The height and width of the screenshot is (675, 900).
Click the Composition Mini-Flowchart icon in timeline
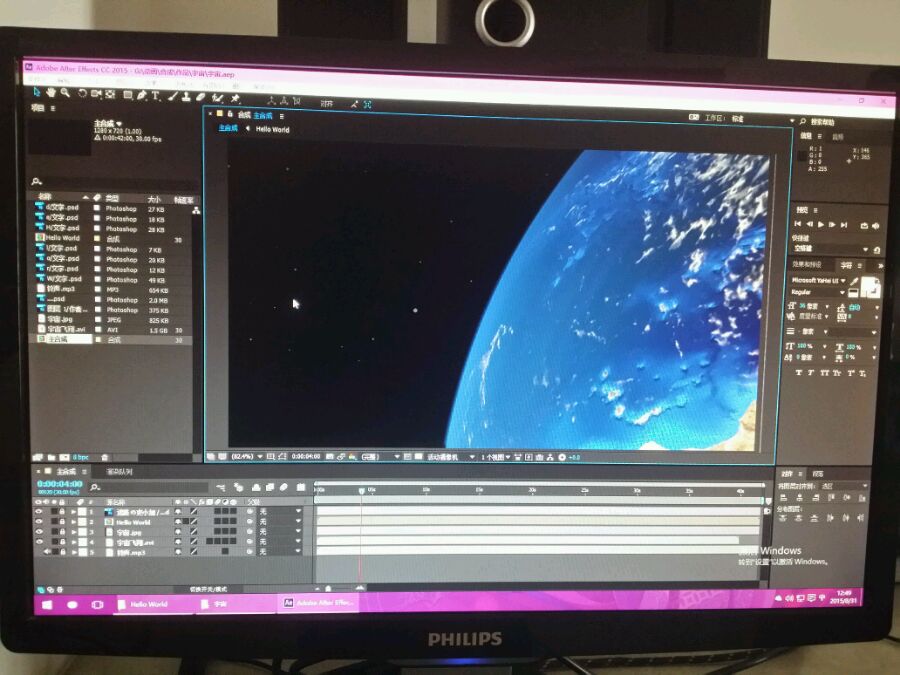[220, 487]
